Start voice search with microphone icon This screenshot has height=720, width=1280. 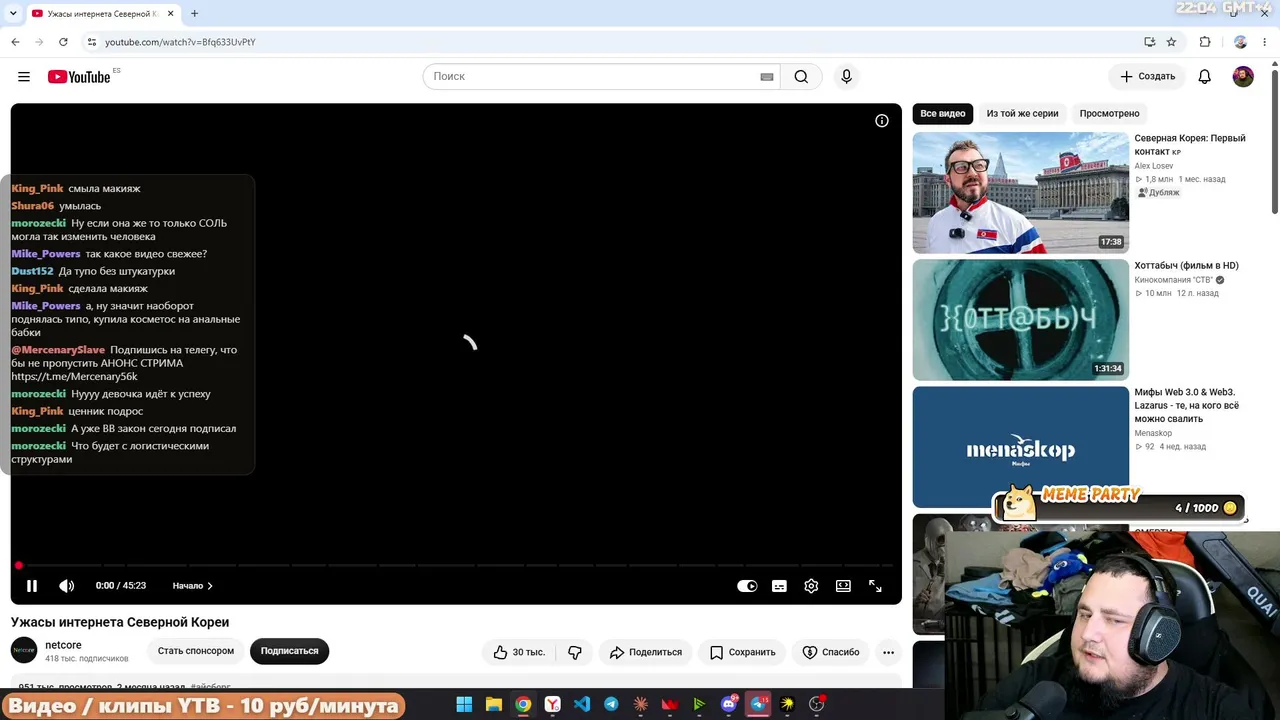pos(846,77)
